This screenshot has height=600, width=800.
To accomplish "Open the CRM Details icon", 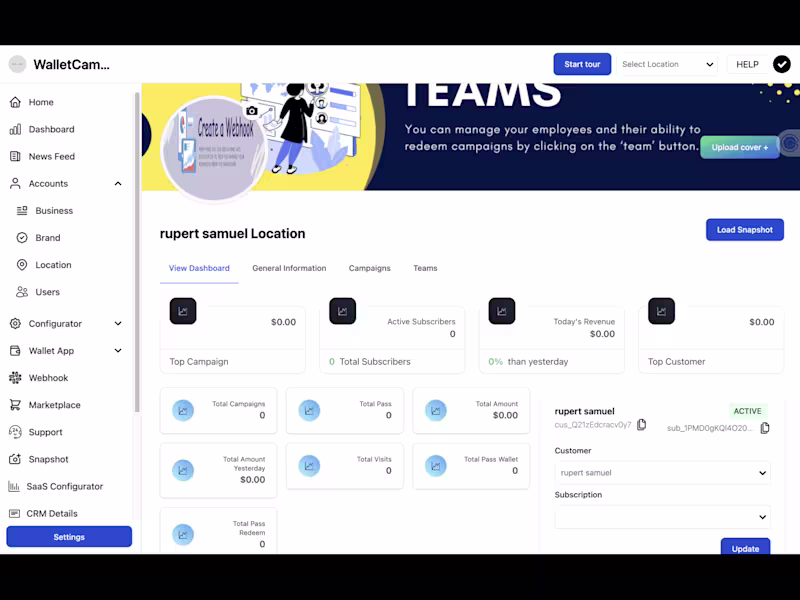I will tap(14, 513).
